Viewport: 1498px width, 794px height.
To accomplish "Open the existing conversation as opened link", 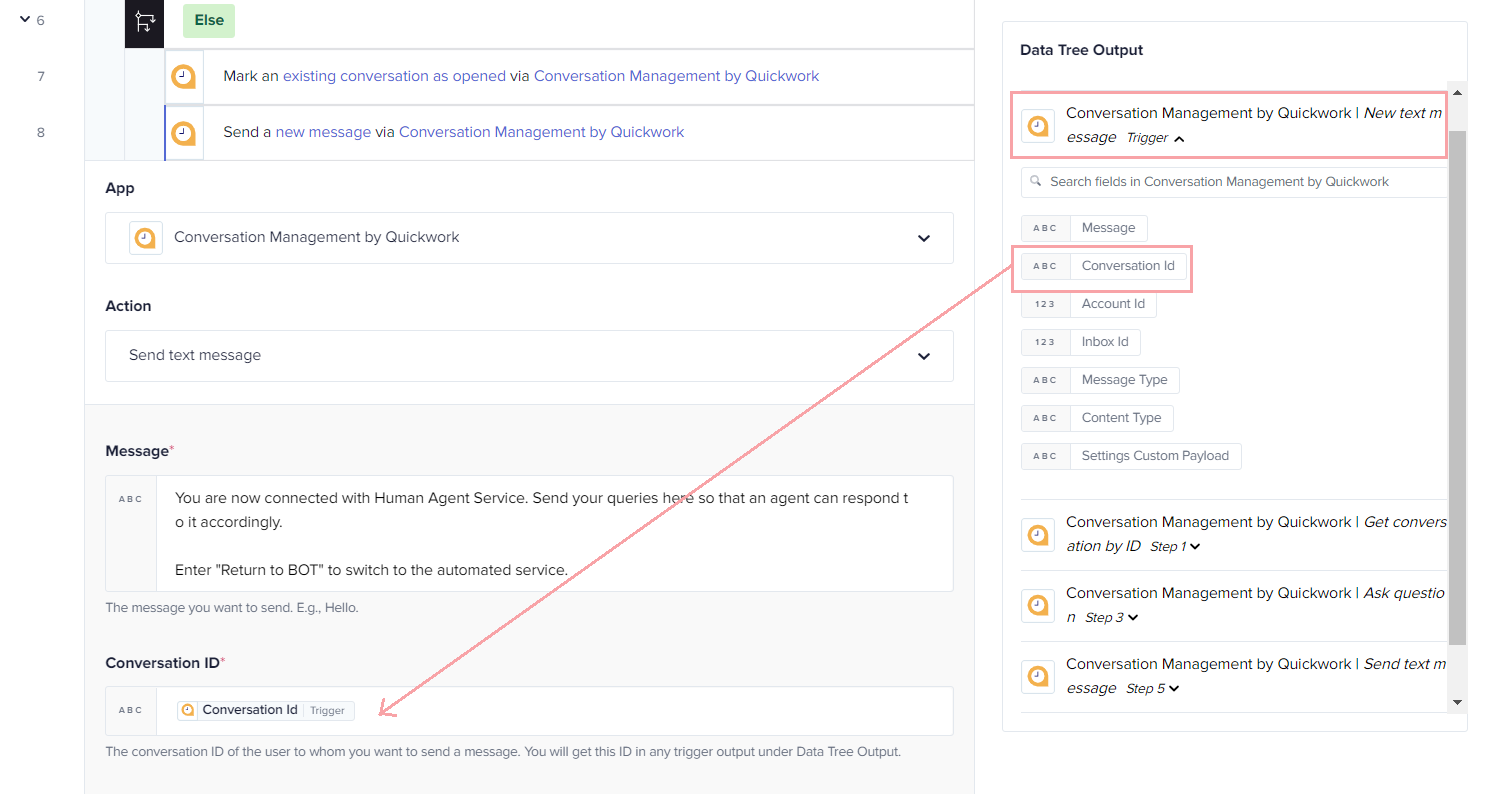I will point(394,76).
